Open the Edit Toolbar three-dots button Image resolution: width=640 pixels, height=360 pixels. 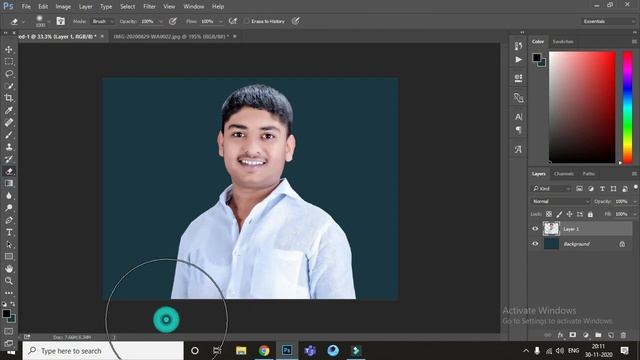tap(9, 293)
